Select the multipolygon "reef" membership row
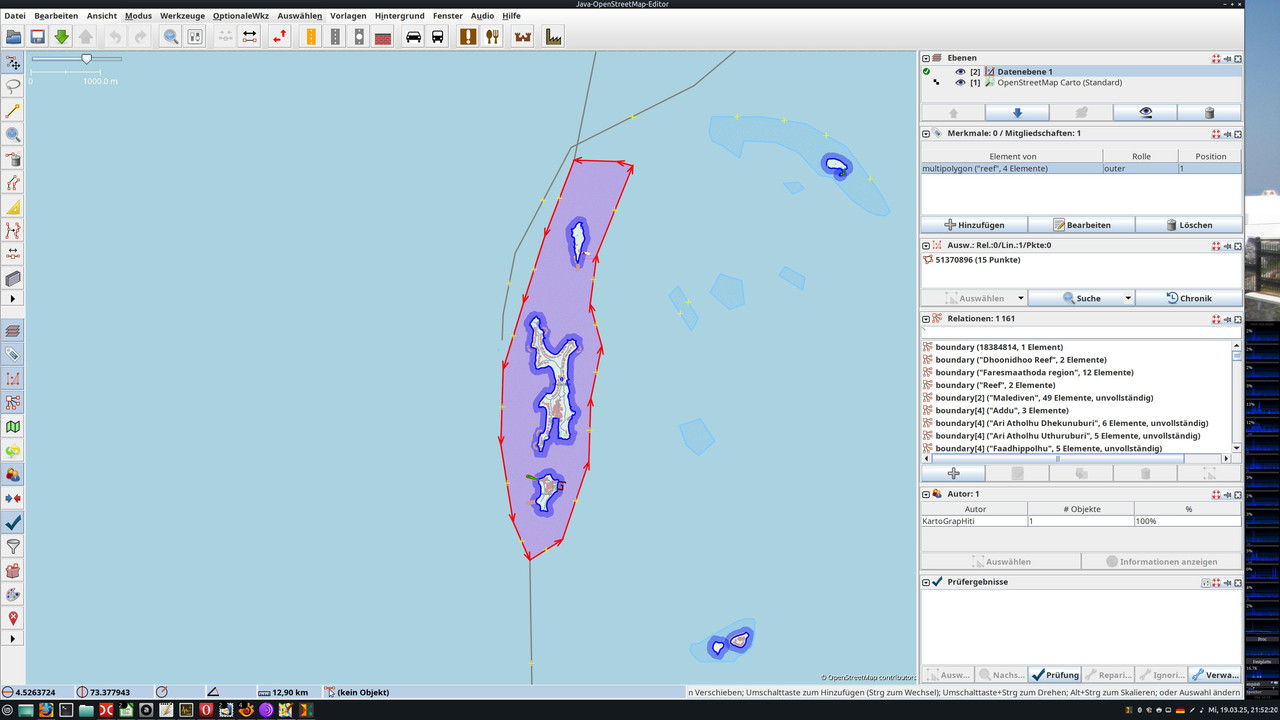 [1081, 169]
